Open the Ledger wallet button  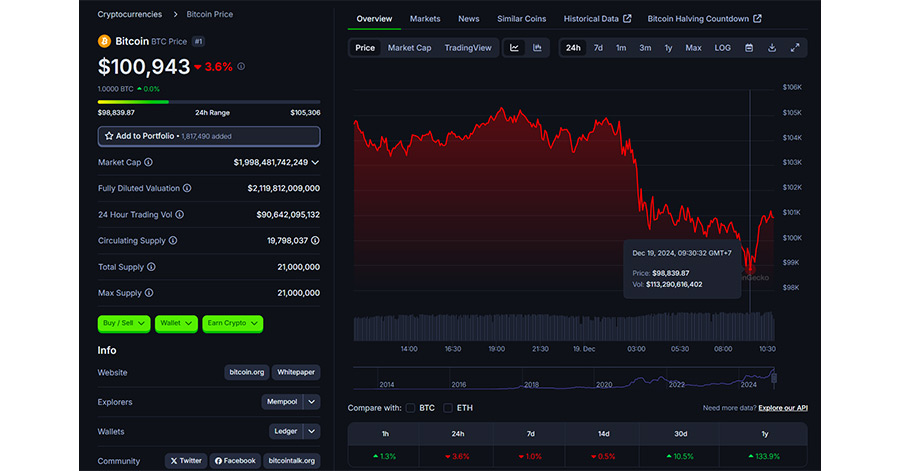286,431
